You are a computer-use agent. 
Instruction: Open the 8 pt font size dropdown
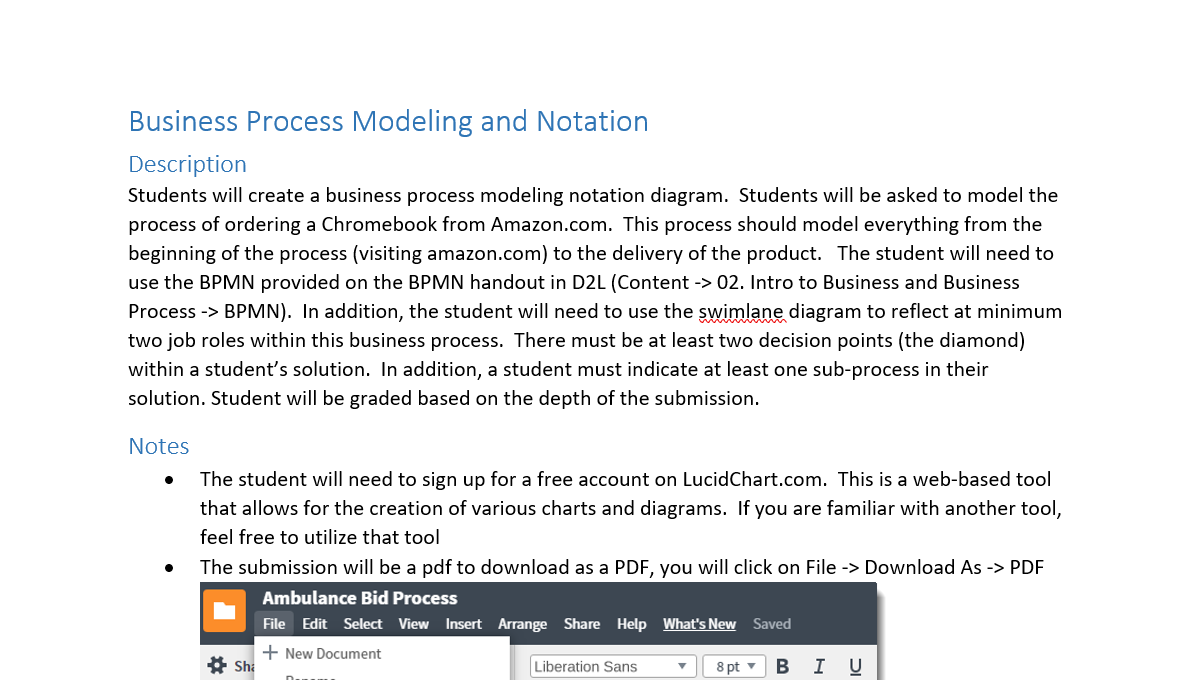click(734, 665)
